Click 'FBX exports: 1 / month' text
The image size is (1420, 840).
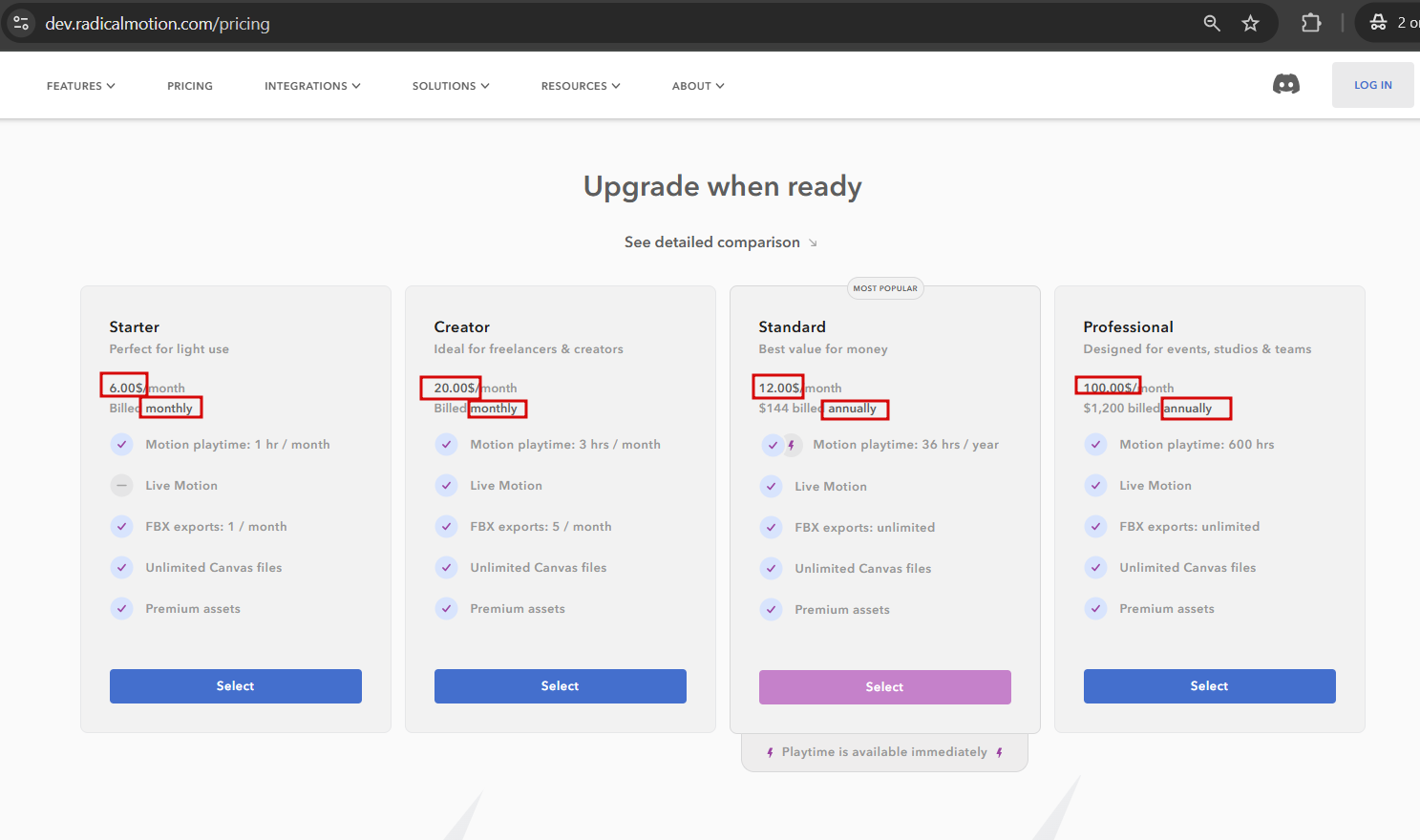[x=217, y=527]
